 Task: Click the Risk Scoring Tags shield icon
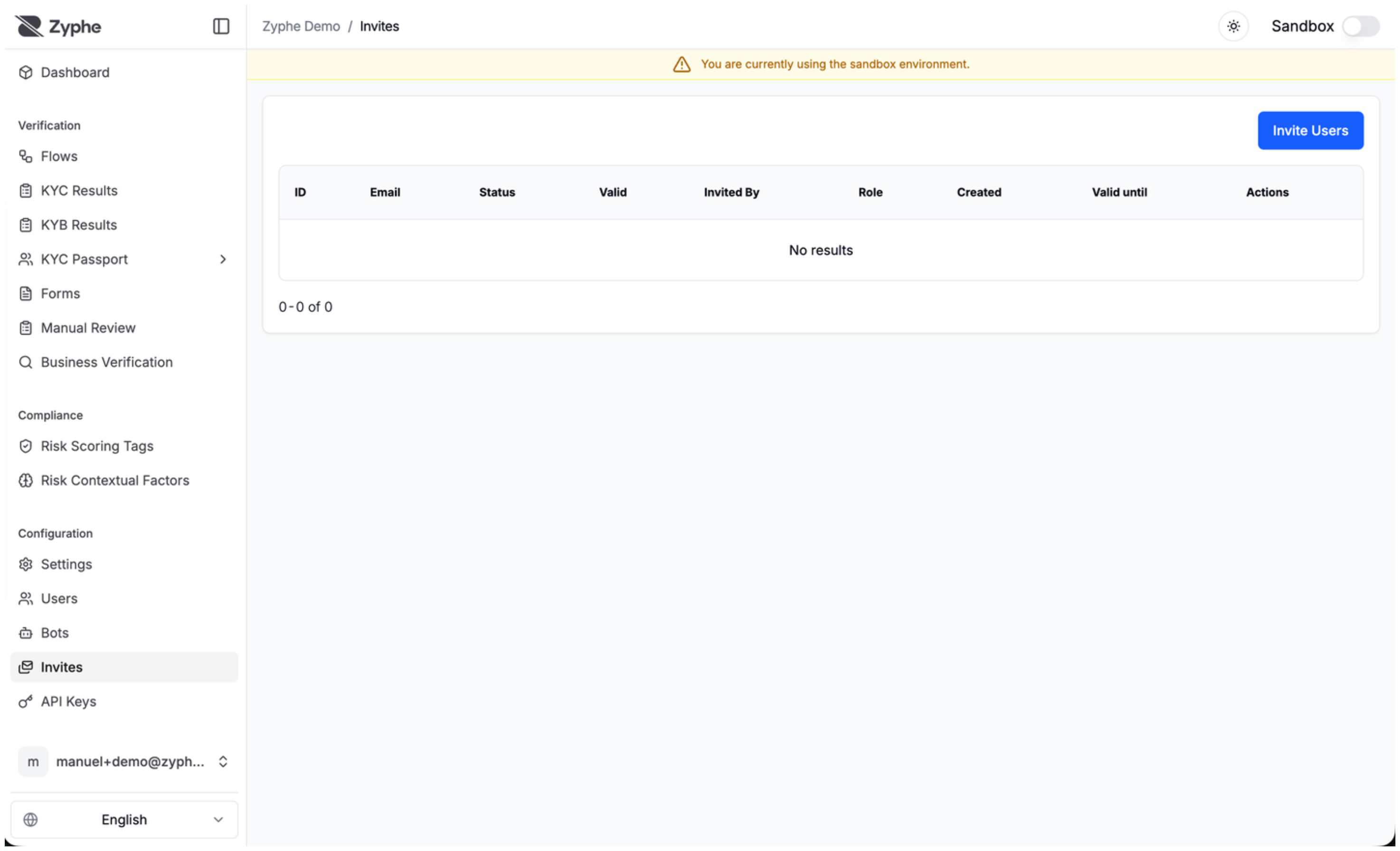26,446
